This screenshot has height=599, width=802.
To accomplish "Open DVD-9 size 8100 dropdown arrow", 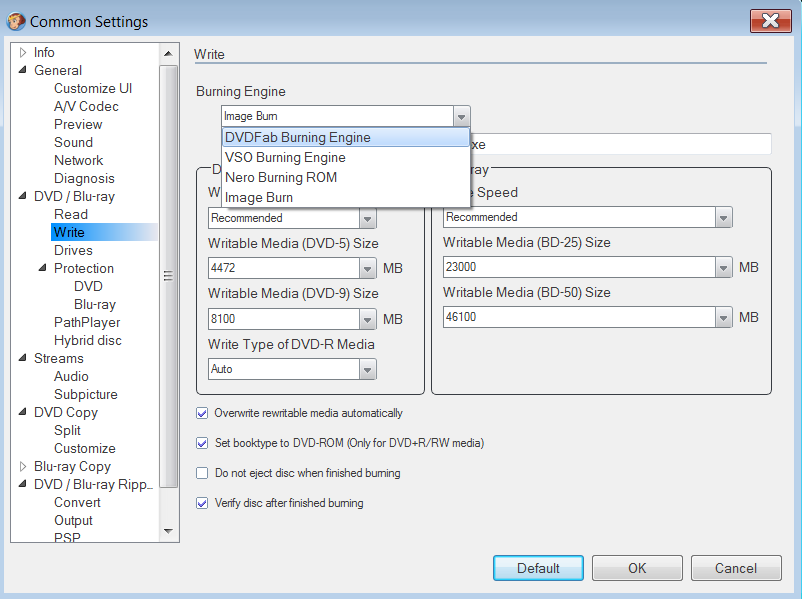I will pos(367,320).
